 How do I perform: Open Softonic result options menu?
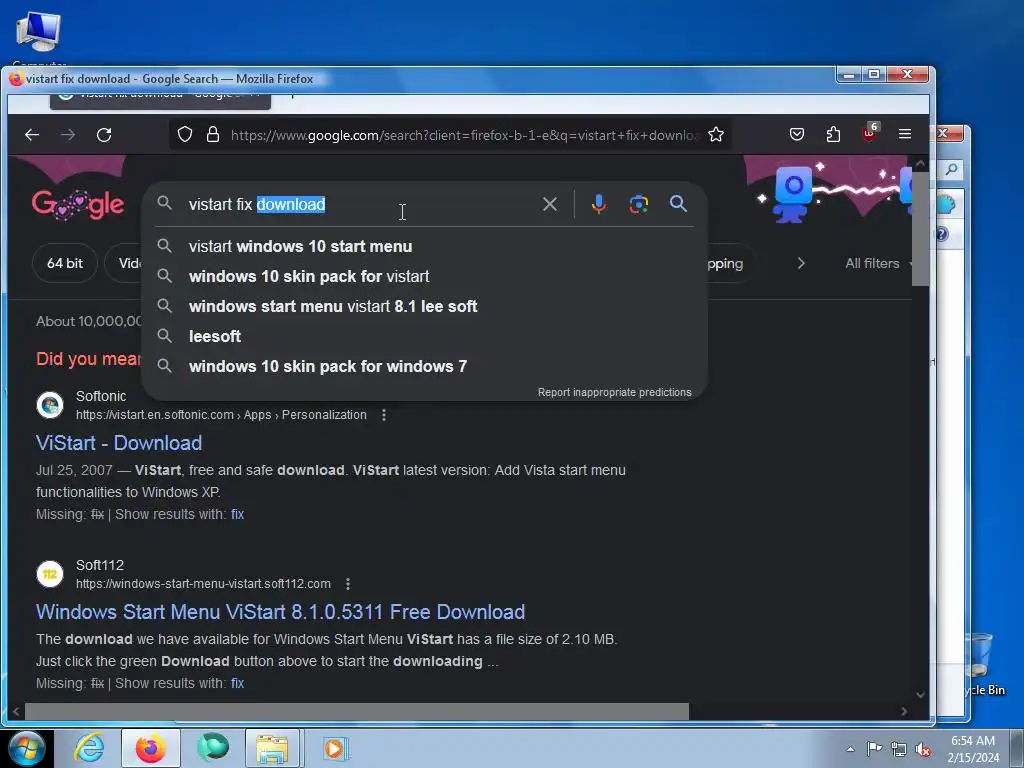(x=384, y=415)
